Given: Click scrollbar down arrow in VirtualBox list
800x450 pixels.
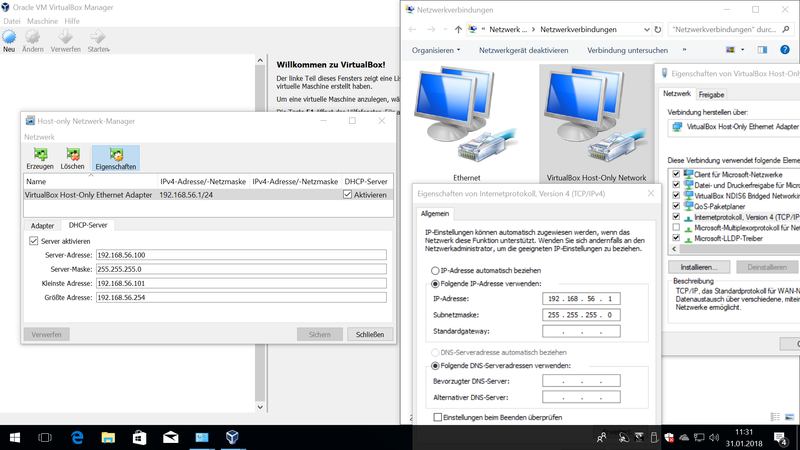Looking at the screenshot, I should 260,407.
